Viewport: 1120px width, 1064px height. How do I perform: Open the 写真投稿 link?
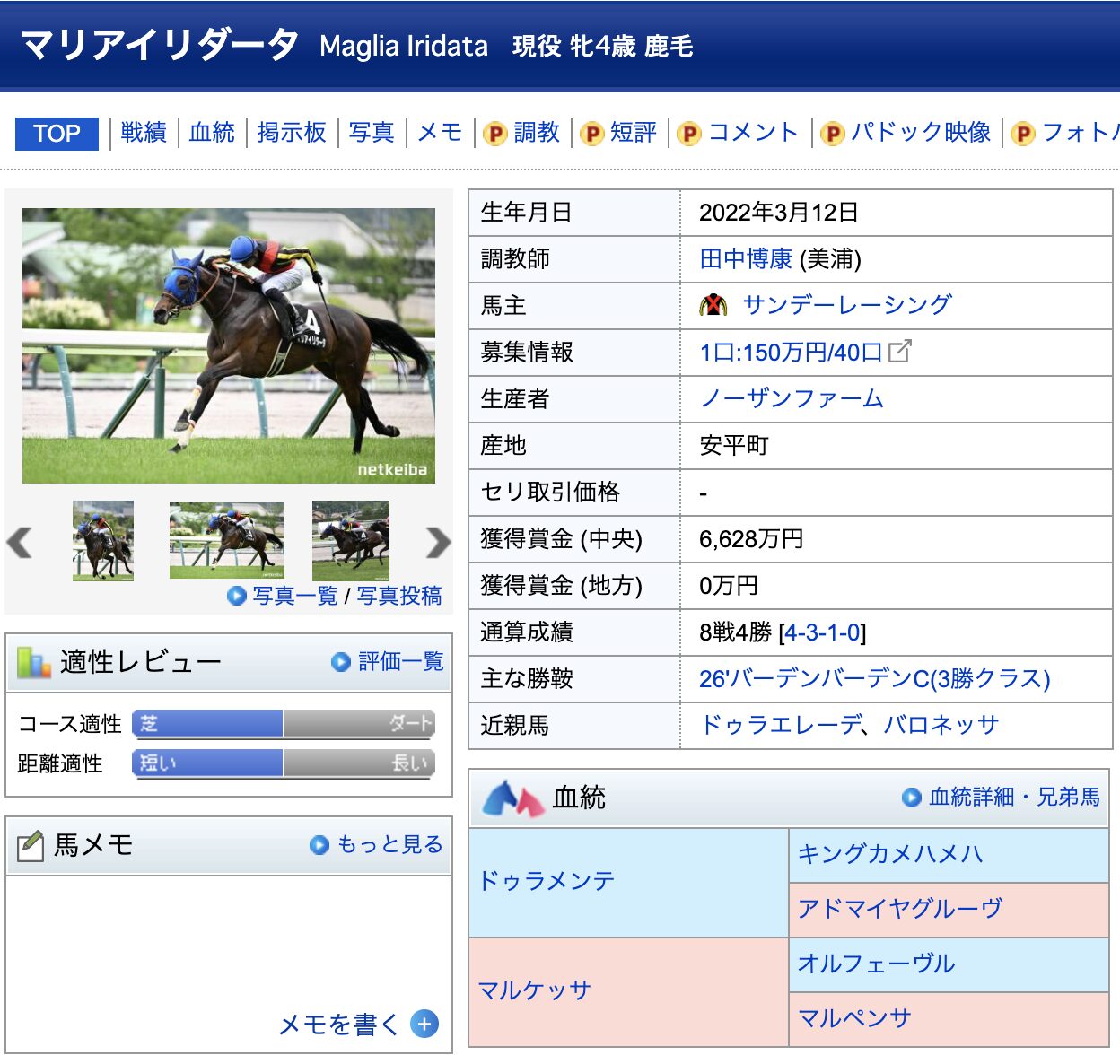pyautogui.click(x=399, y=597)
